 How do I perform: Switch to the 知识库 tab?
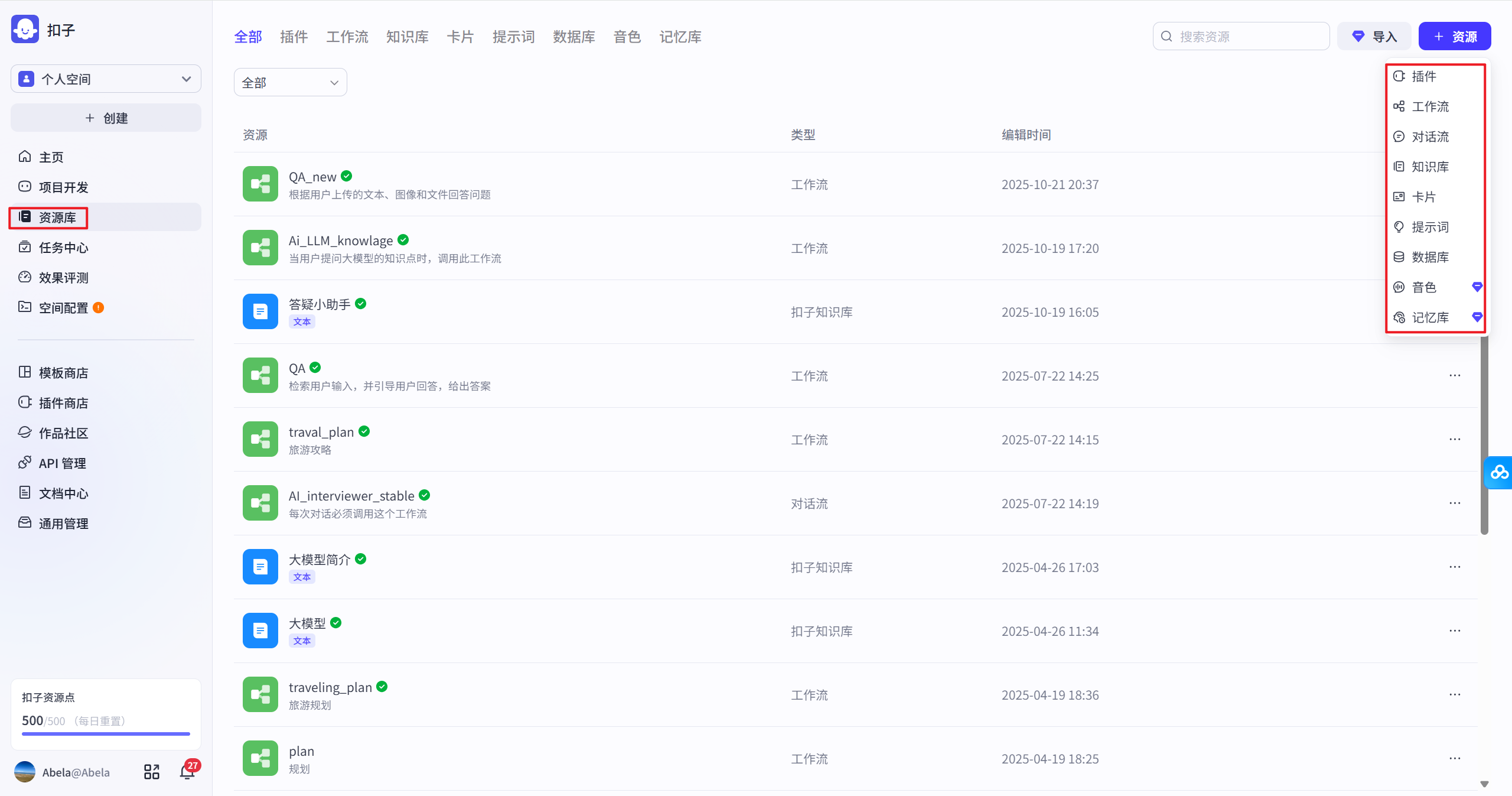pos(407,37)
